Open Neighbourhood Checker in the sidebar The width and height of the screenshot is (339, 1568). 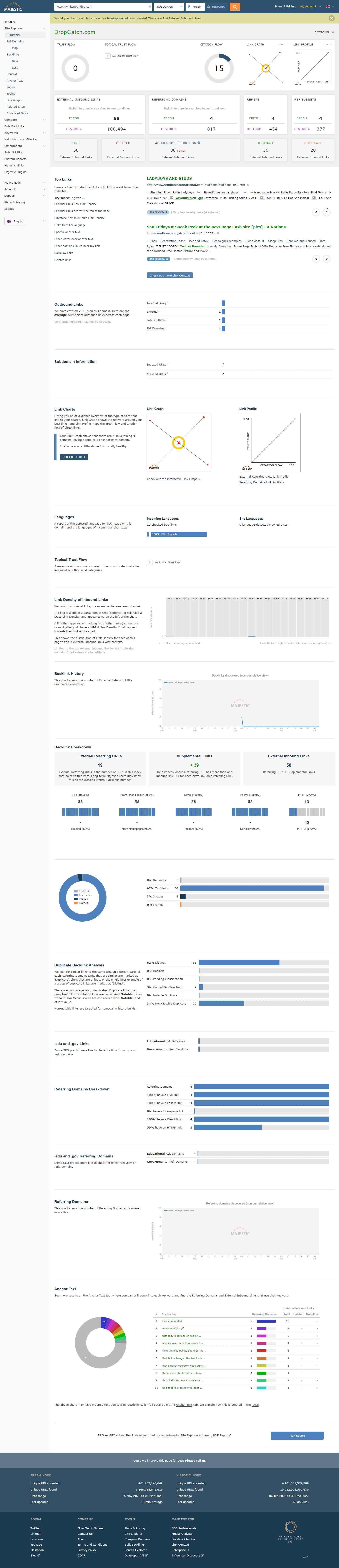pyautogui.click(x=21, y=139)
